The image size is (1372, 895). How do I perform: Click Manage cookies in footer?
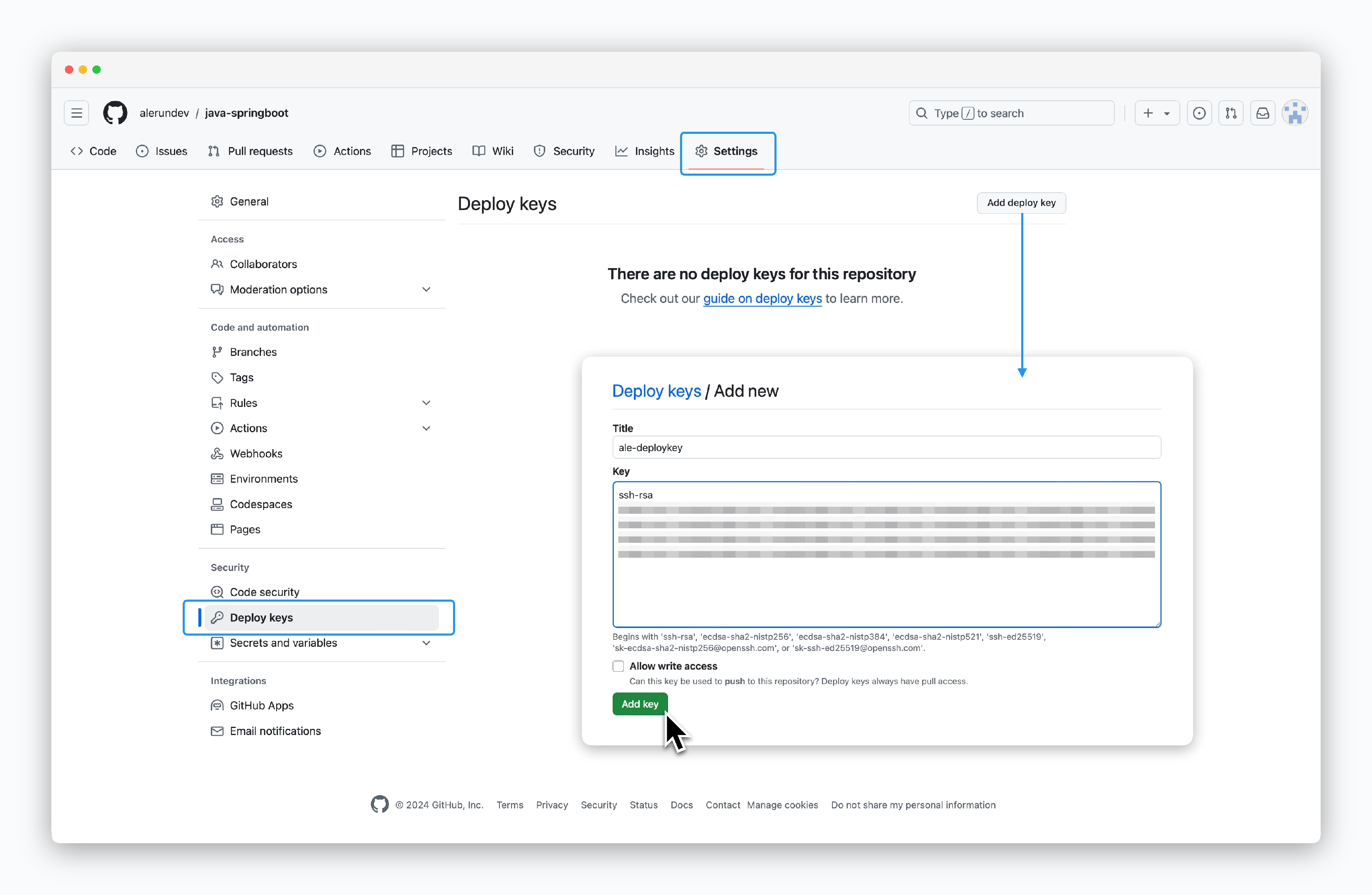pyautogui.click(x=782, y=805)
